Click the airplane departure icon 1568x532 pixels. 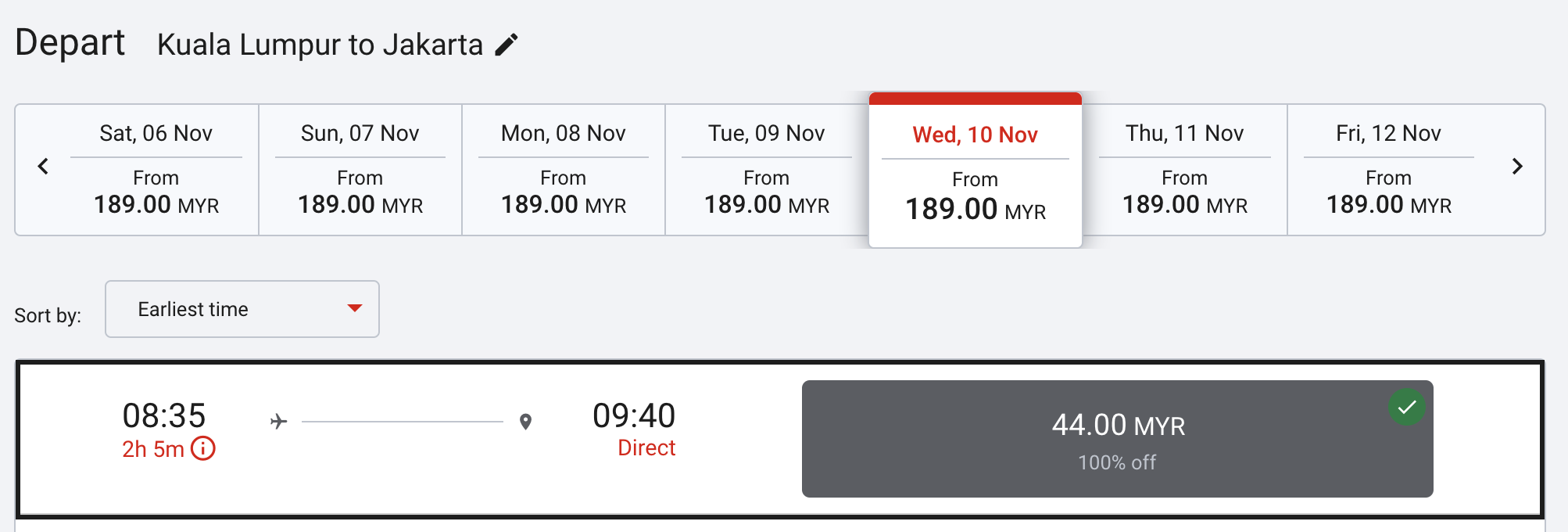pos(278,422)
